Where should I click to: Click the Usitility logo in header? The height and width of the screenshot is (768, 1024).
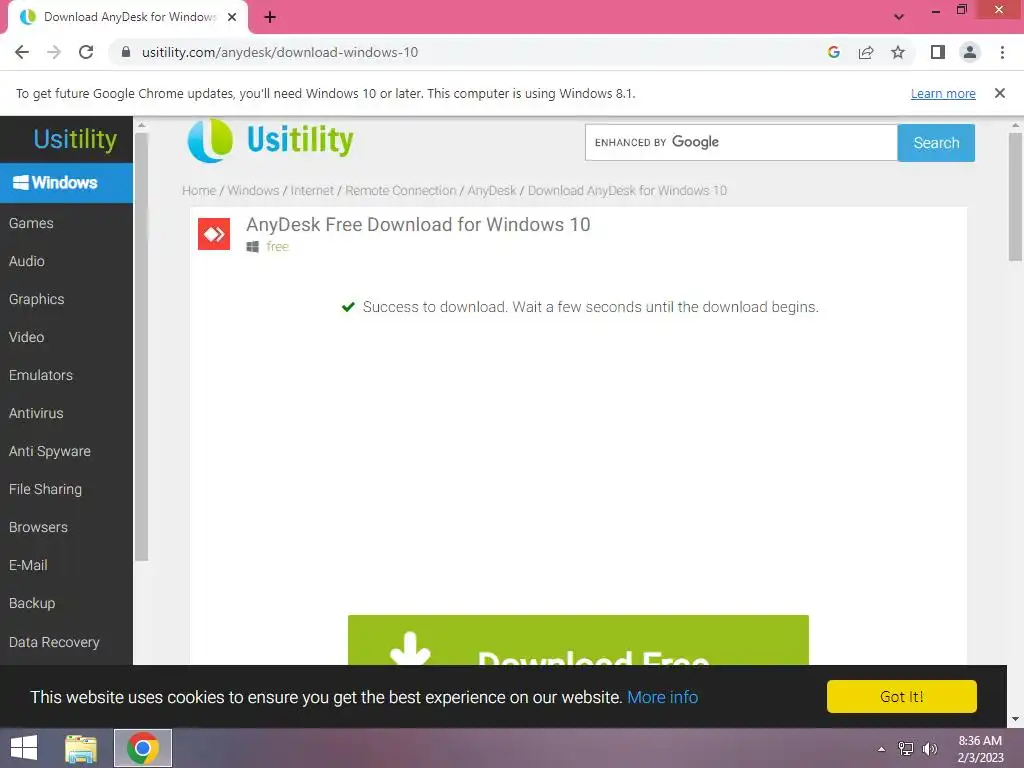click(x=270, y=140)
